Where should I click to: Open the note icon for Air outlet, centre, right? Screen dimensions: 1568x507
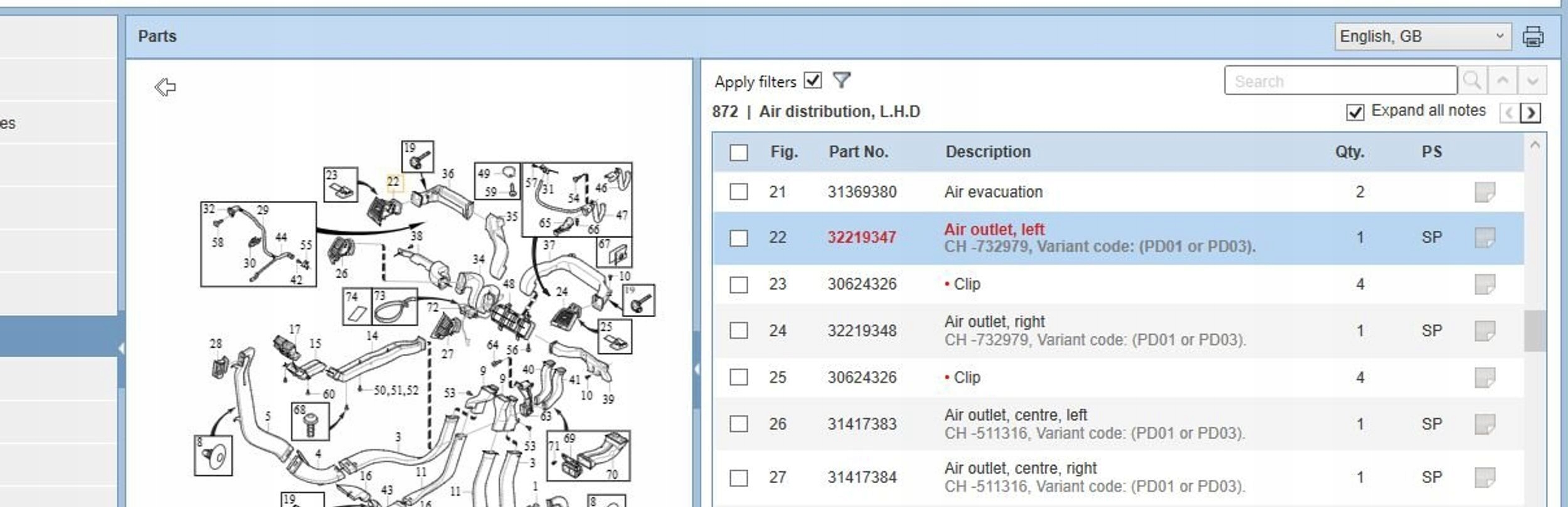1485,477
